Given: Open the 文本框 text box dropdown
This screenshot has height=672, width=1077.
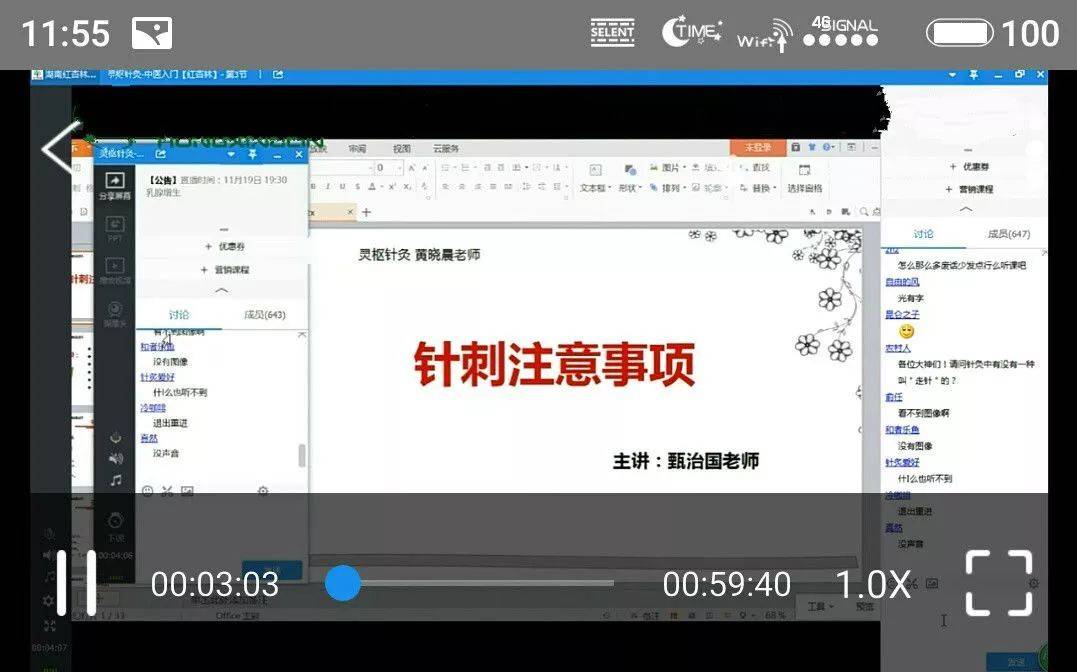Looking at the screenshot, I should (595, 178).
